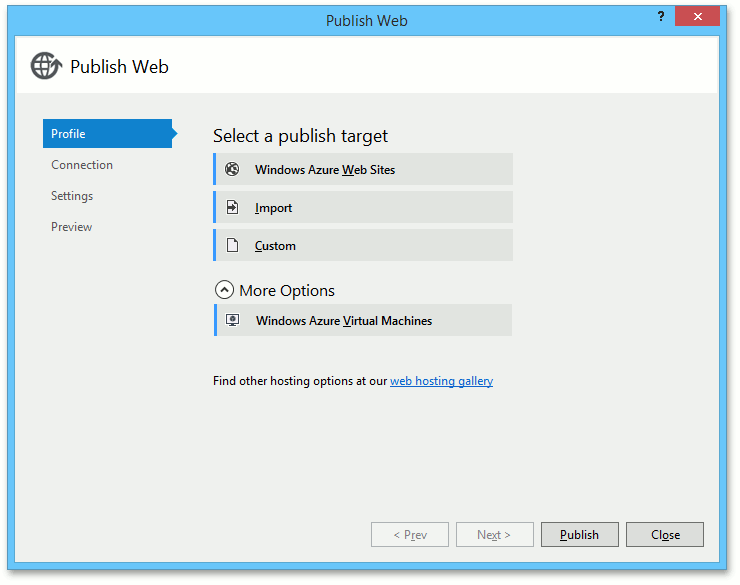Select the Profile step in sidebar
The width and height of the screenshot is (740, 585).
pyautogui.click(x=107, y=134)
